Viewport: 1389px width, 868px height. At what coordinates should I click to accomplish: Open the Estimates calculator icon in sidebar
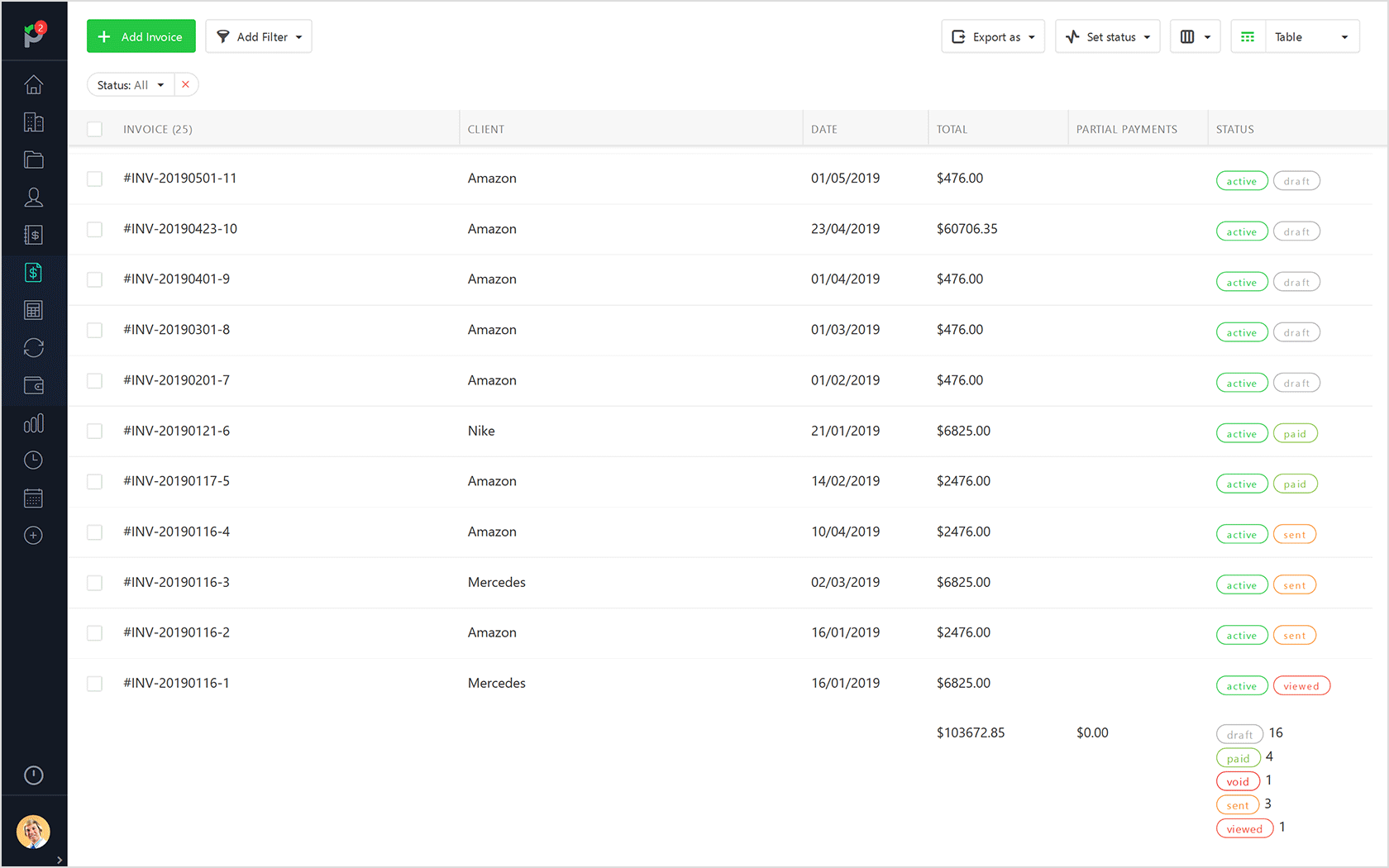coord(33,309)
